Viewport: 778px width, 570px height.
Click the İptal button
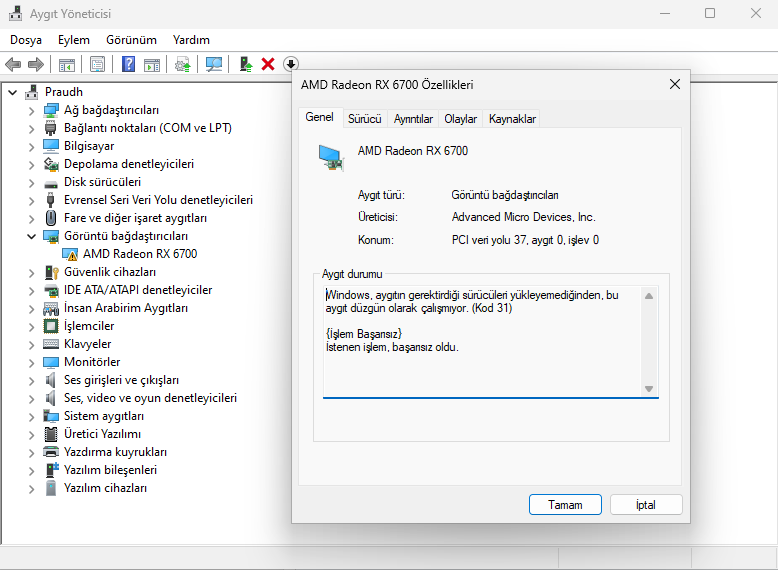point(646,505)
